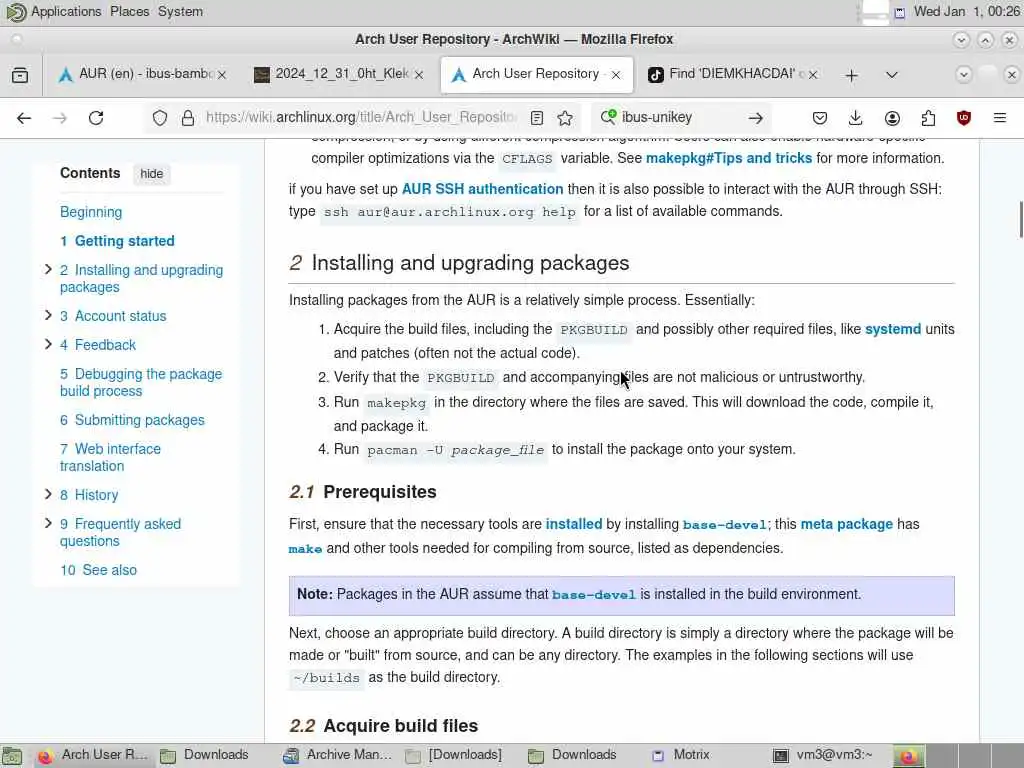The width and height of the screenshot is (1024, 768).
Task: Show site security padlock info
Action: click(188, 118)
